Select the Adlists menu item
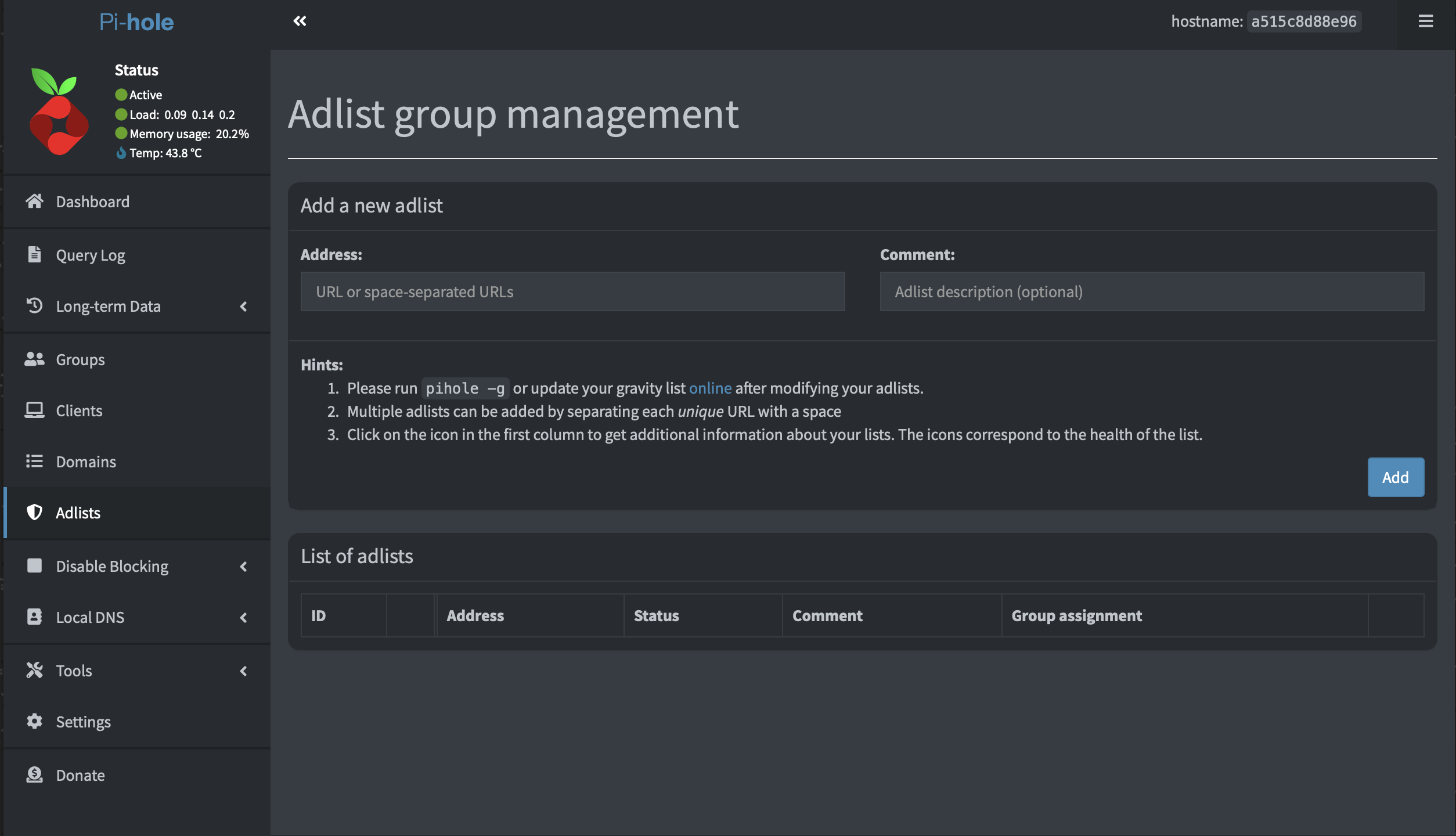This screenshot has height=836, width=1456. click(137, 513)
